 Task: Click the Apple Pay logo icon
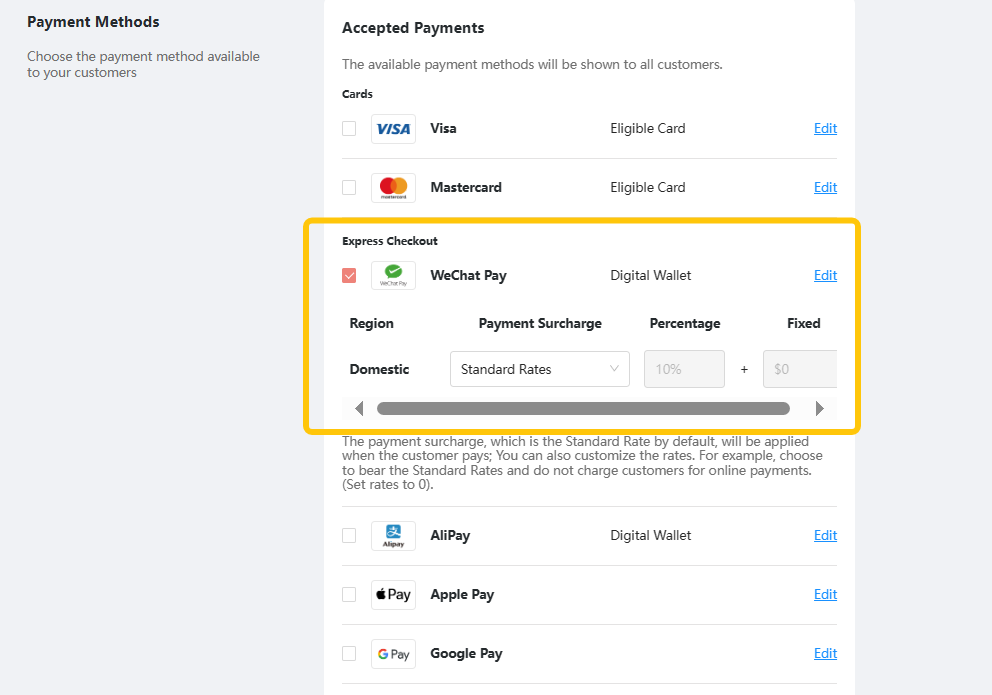393,594
